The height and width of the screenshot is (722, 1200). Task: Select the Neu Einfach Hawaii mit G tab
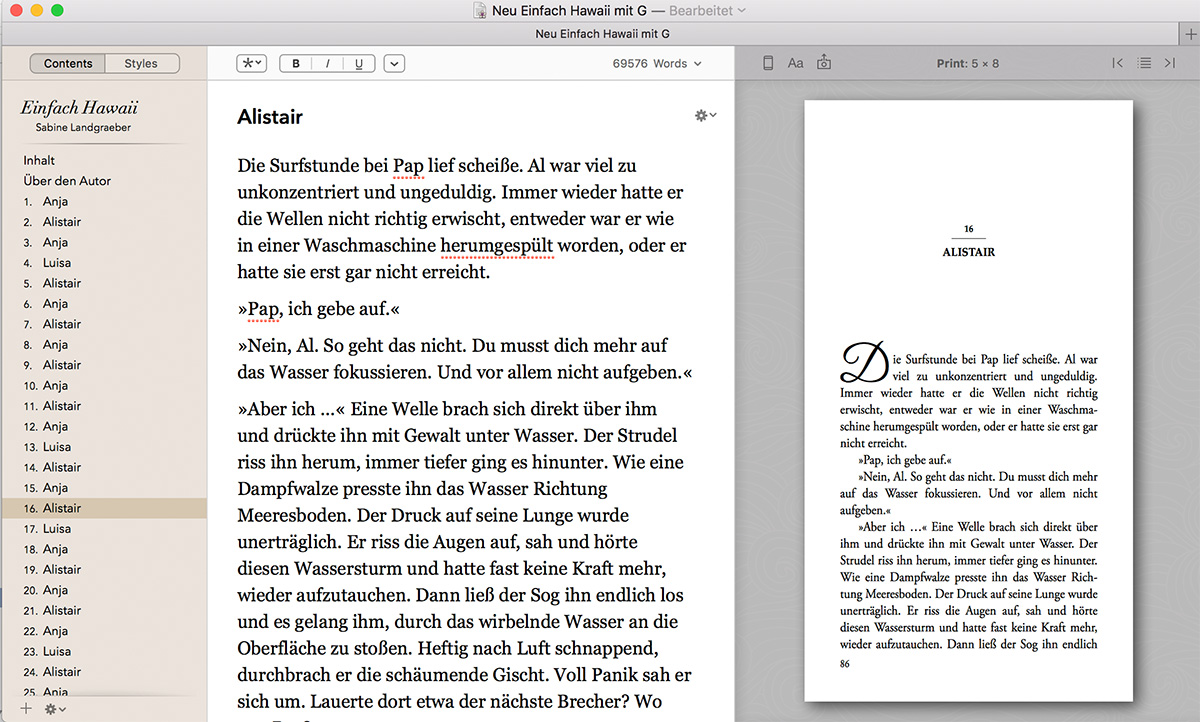602,34
